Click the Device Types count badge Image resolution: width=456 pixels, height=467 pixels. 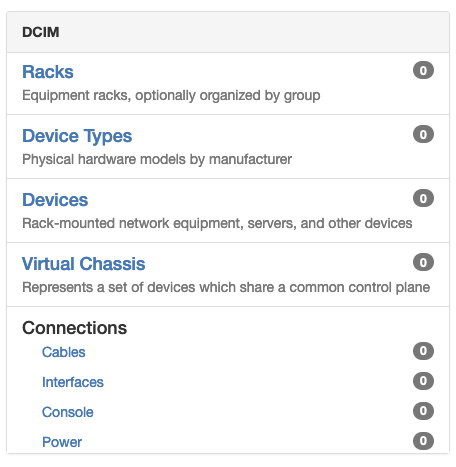point(423,134)
